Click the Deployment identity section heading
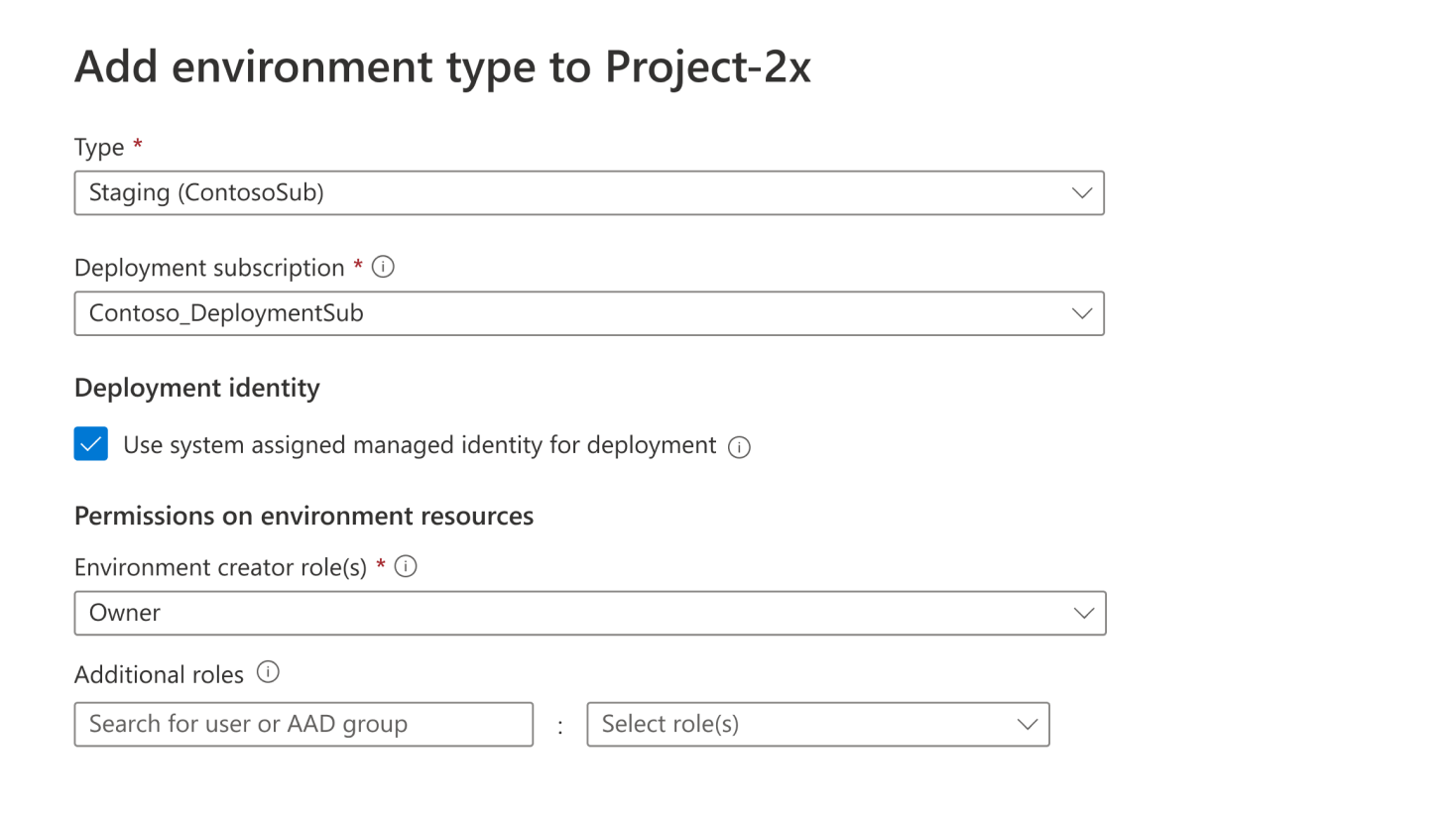The width and height of the screenshot is (1456, 821). (197, 388)
